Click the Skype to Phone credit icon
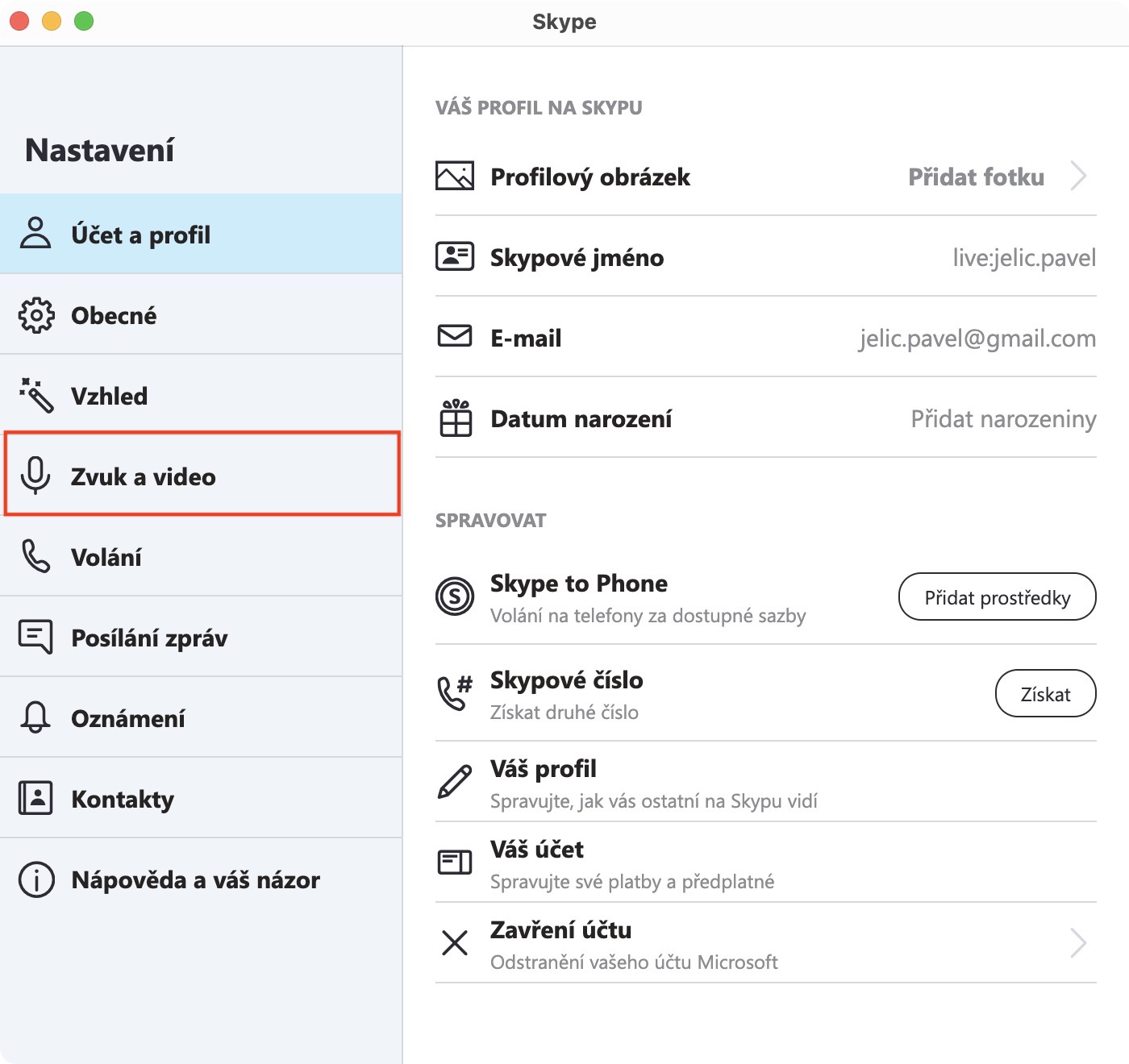This screenshot has width=1129, height=1064. 455,596
